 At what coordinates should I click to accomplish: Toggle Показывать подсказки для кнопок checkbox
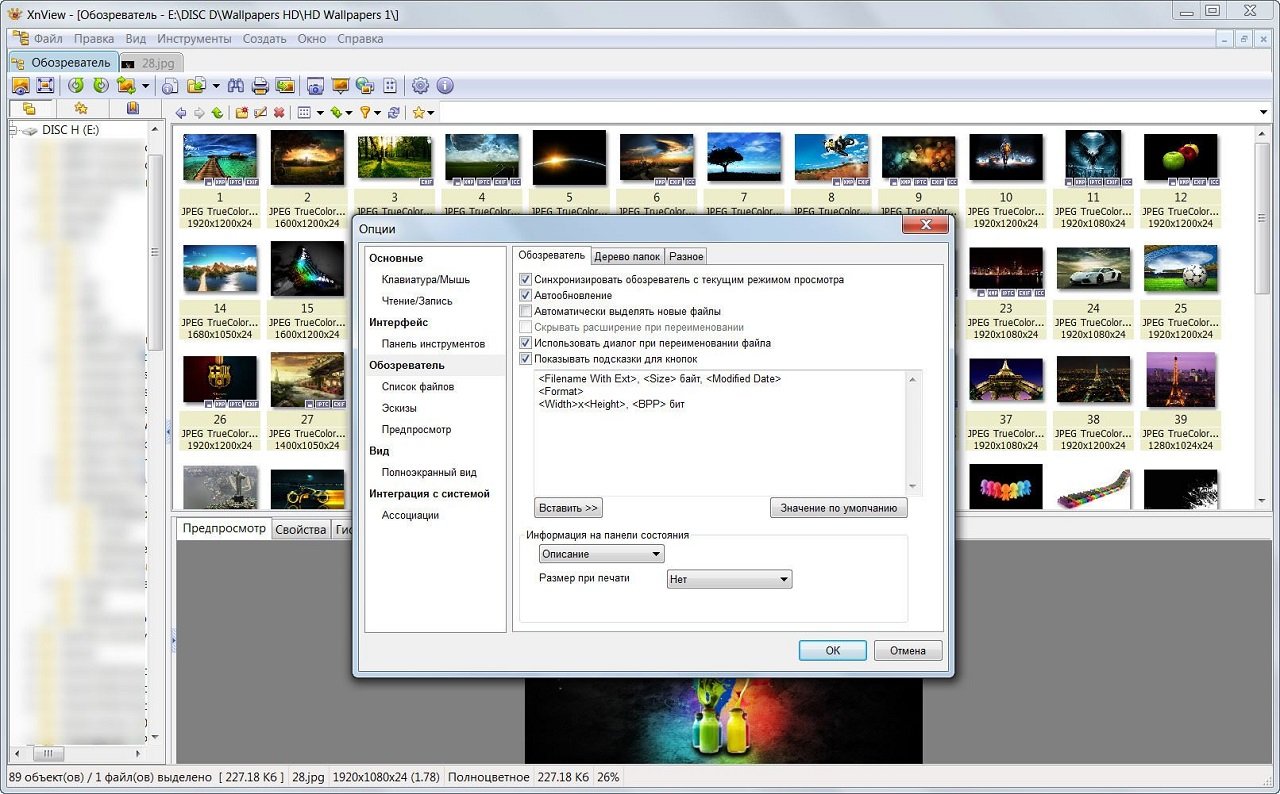526,359
